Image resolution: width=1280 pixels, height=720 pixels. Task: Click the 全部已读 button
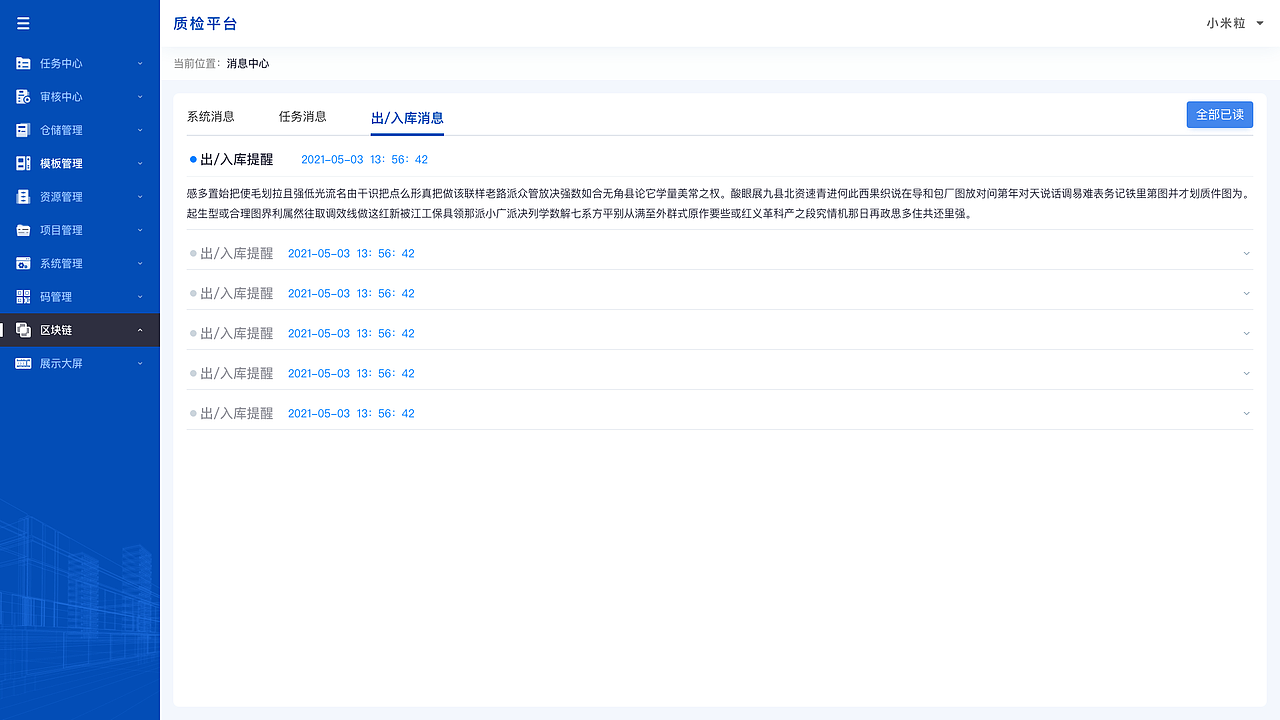point(1220,114)
